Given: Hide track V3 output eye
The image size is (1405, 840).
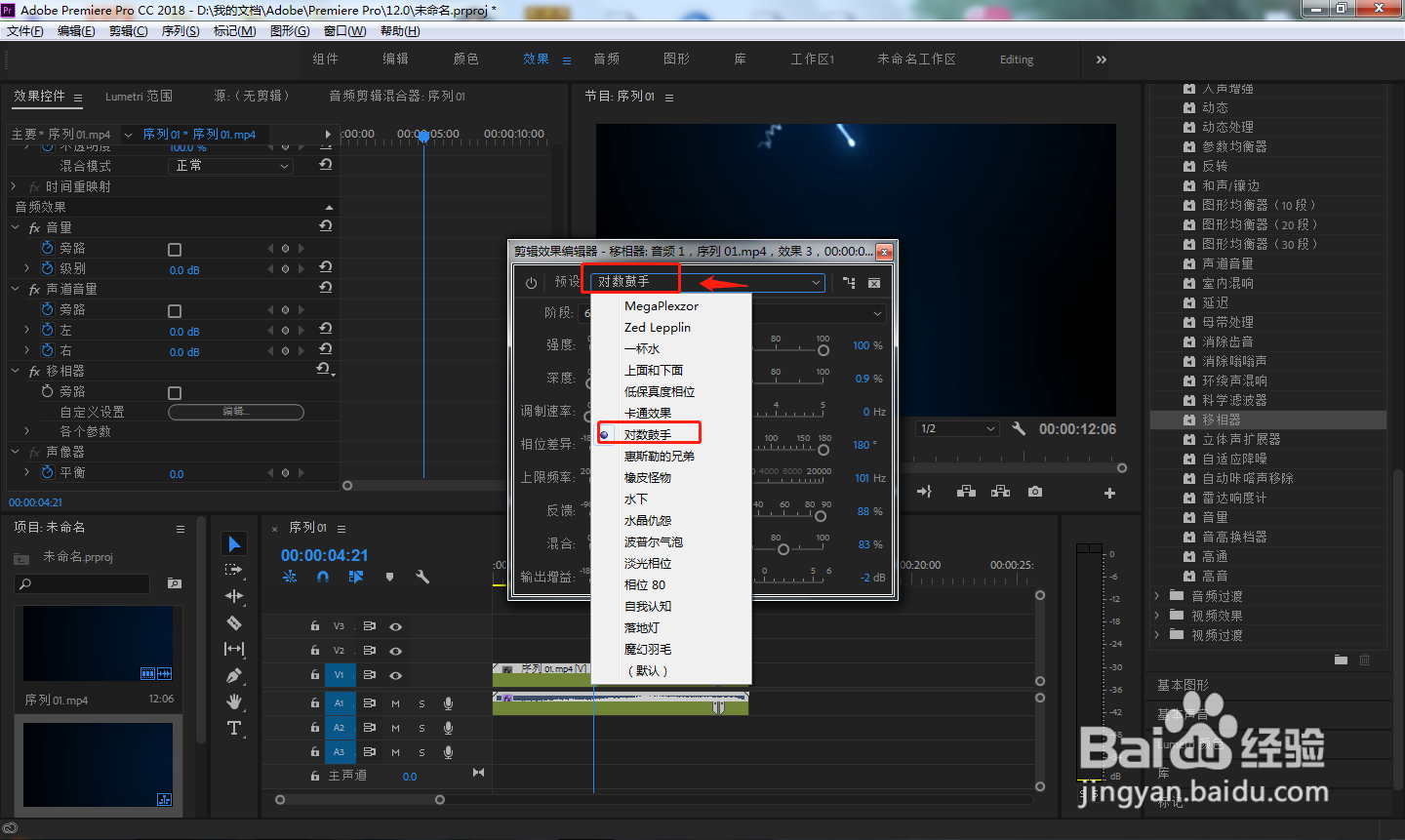Looking at the screenshot, I should coord(396,626).
